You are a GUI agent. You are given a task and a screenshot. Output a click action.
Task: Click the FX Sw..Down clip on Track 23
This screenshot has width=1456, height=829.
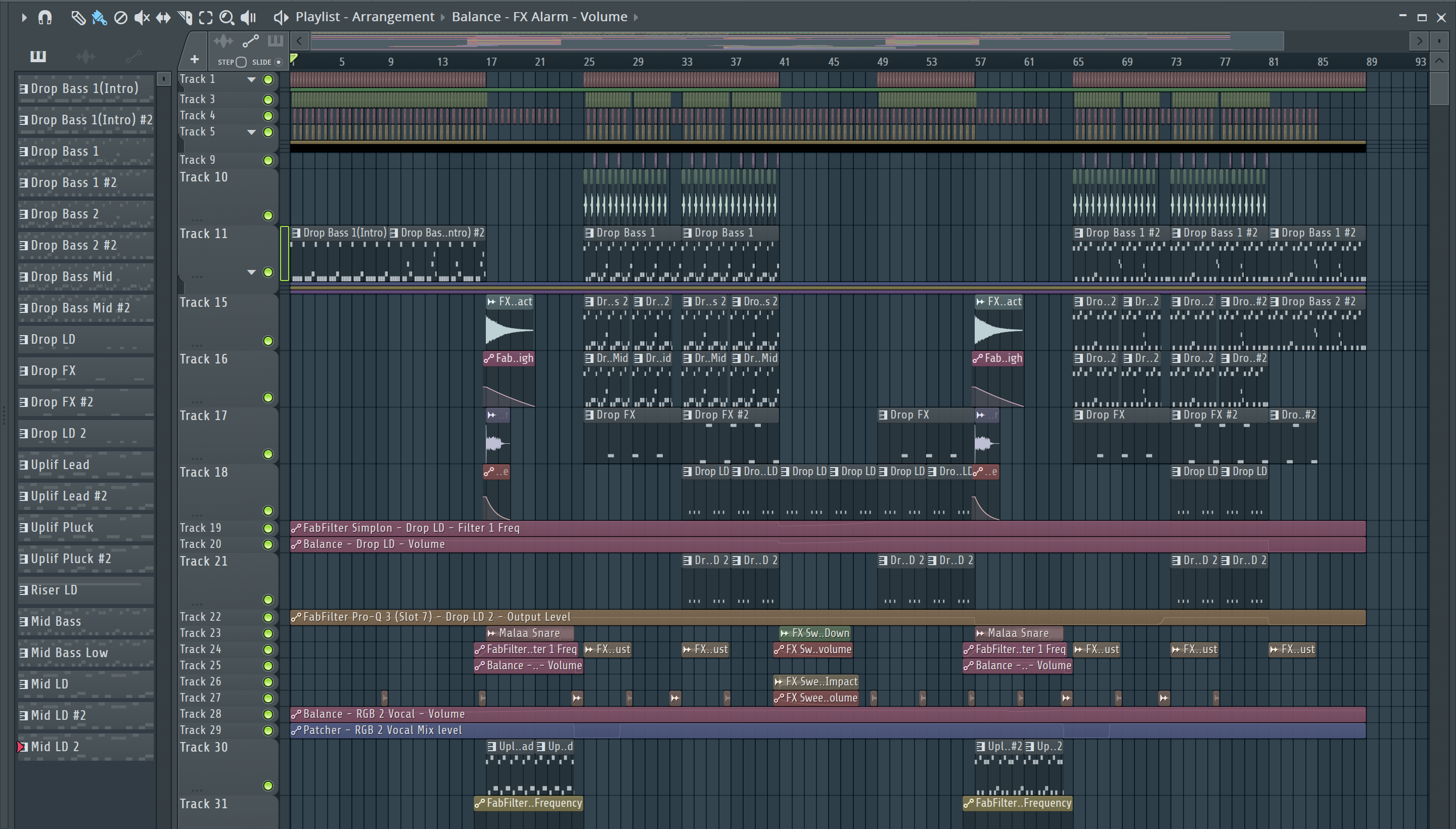(816, 633)
